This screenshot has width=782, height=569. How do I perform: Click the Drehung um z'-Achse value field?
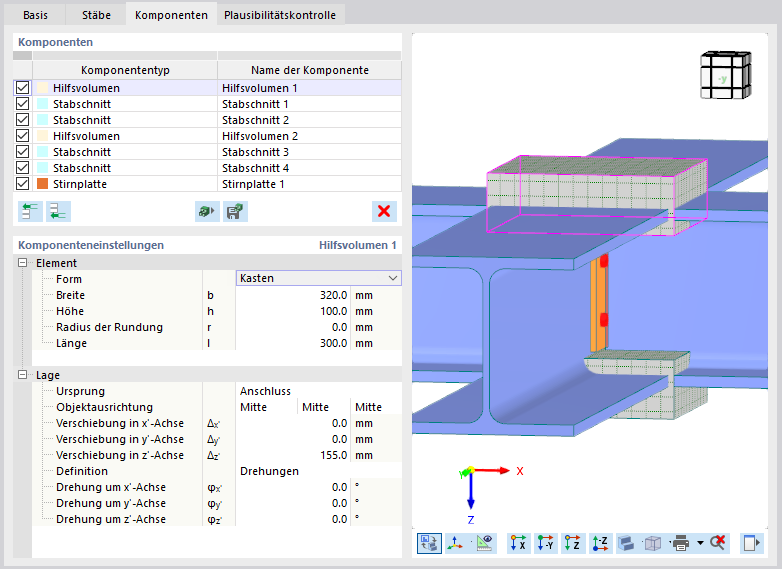click(x=293, y=519)
